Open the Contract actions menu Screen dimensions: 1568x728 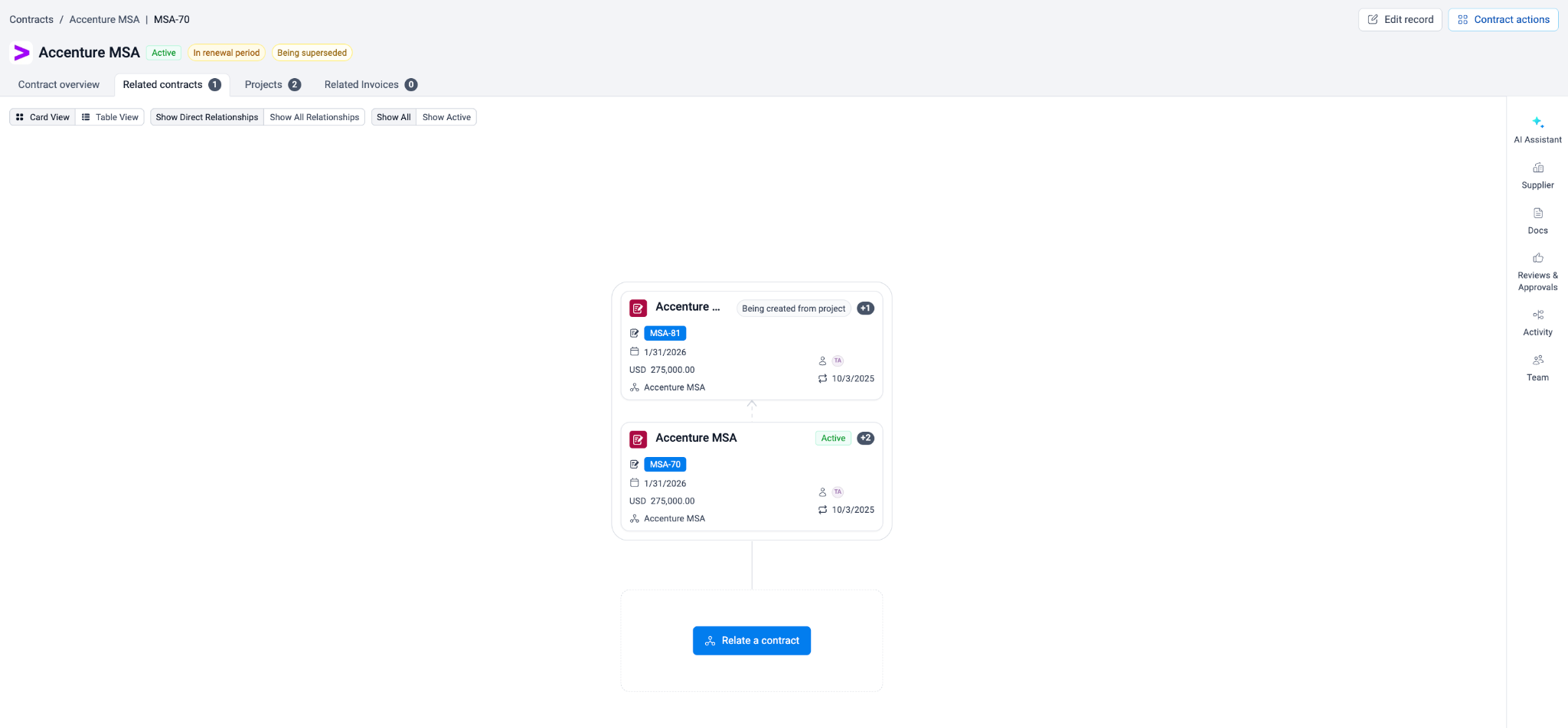[1503, 20]
